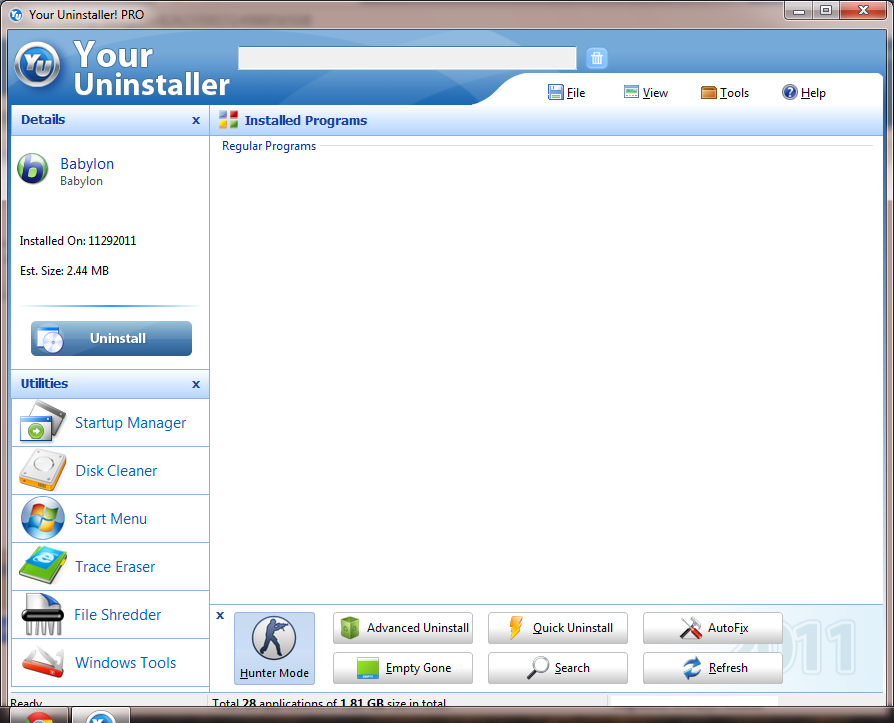
Task: Click the Installed Programs header title
Action: pyautogui.click(x=306, y=120)
